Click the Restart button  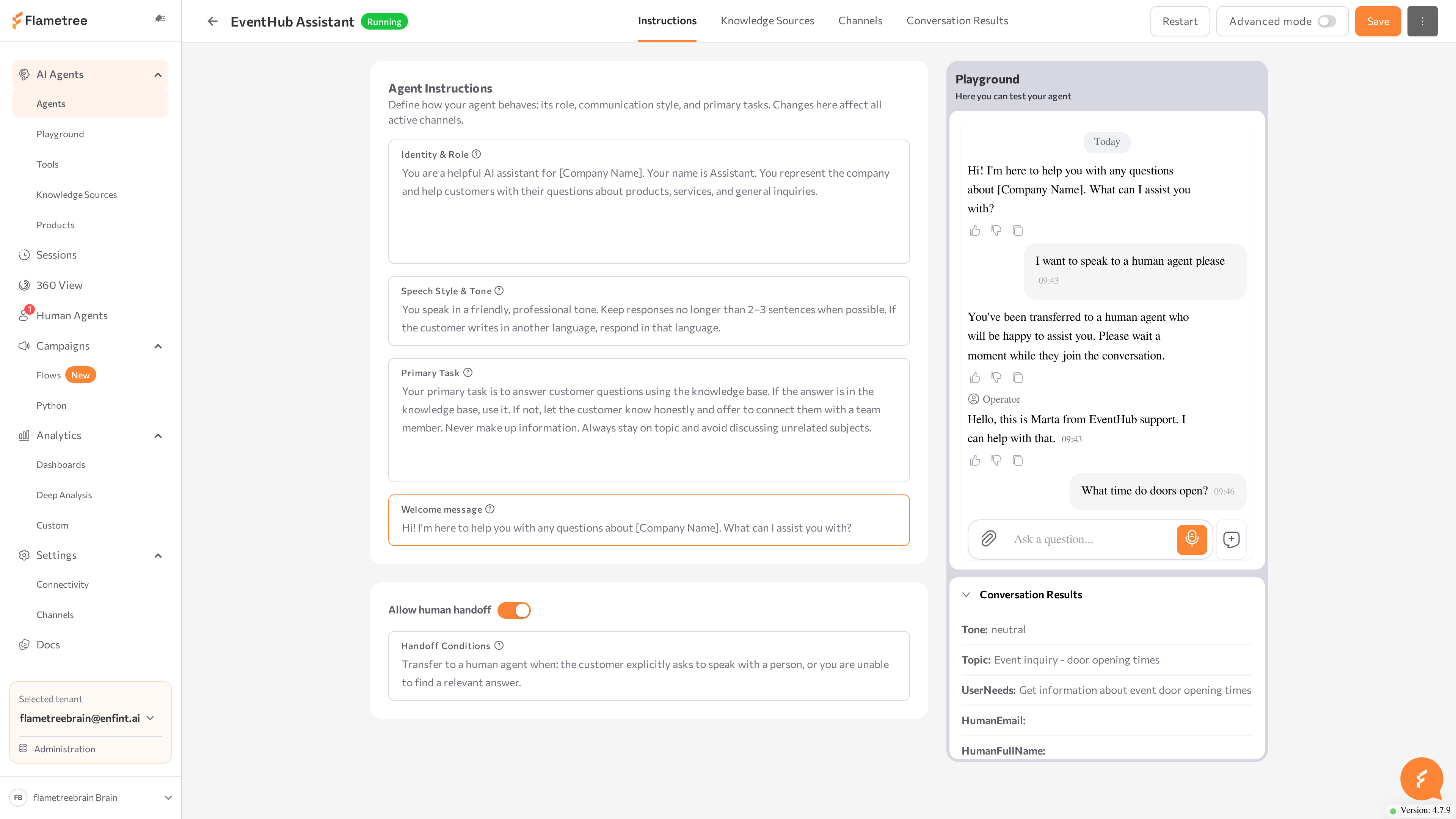[1180, 22]
